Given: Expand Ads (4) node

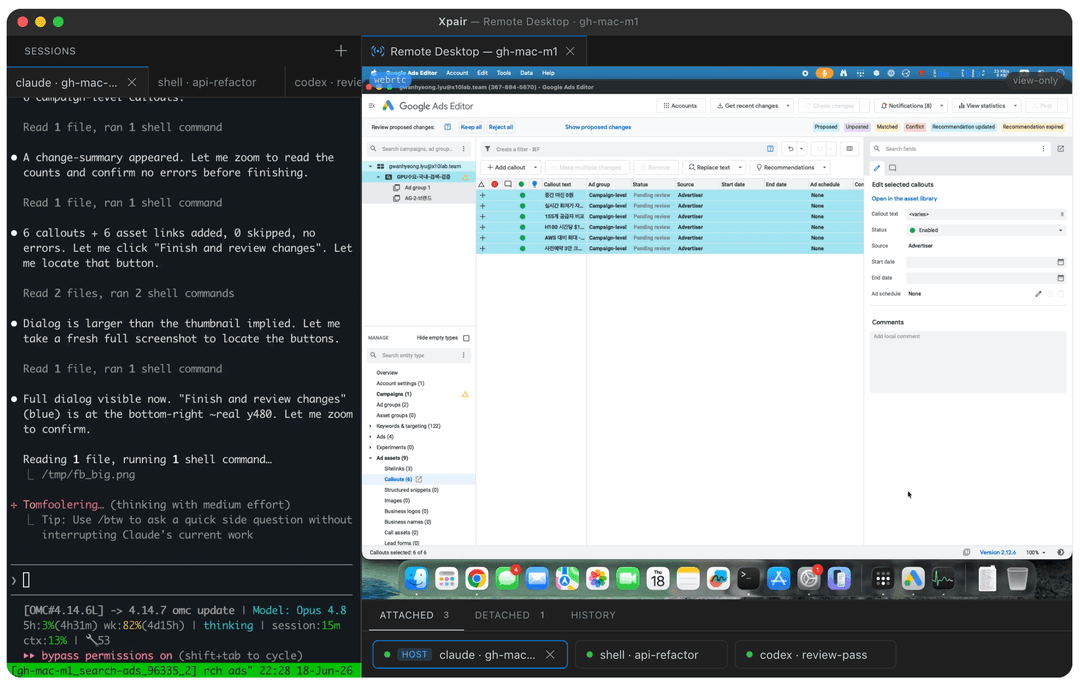Looking at the screenshot, I should point(371,437).
